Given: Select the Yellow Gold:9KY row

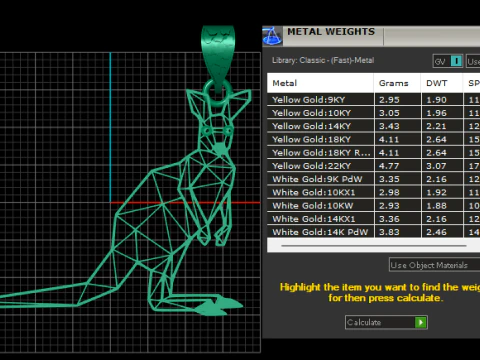Looking at the screenshot, I should click(x=373, y=100).
